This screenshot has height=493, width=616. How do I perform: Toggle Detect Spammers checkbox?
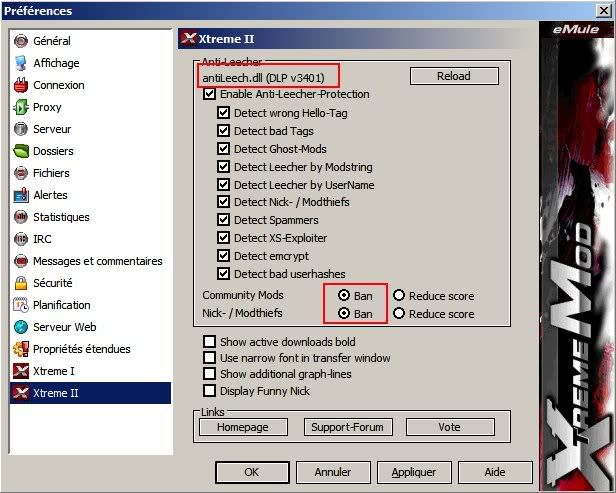tap(224, 220)
